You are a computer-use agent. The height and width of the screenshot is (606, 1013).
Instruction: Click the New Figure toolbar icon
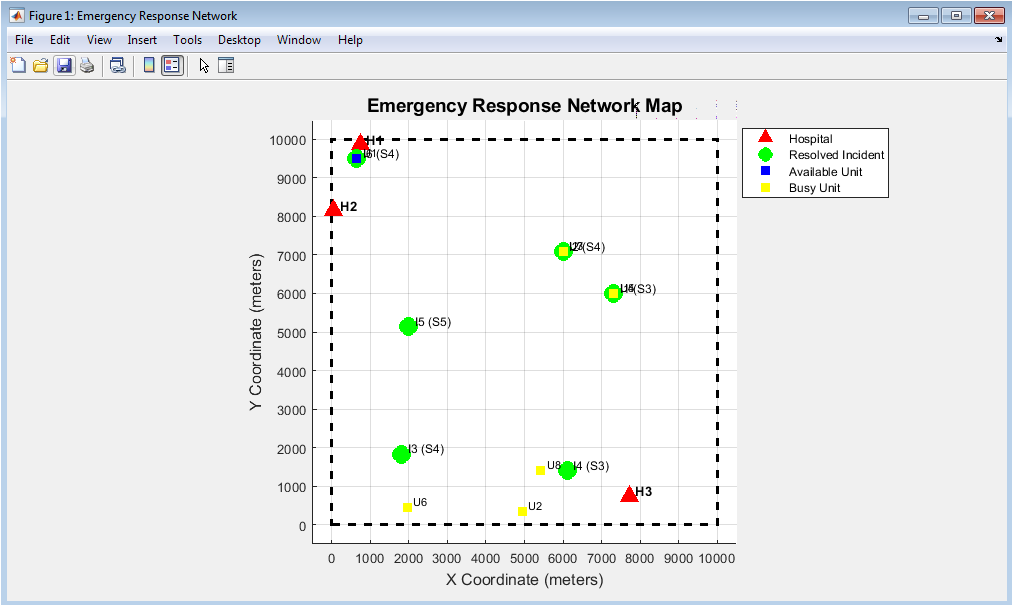pyautogui.click(x=17, y=66)
